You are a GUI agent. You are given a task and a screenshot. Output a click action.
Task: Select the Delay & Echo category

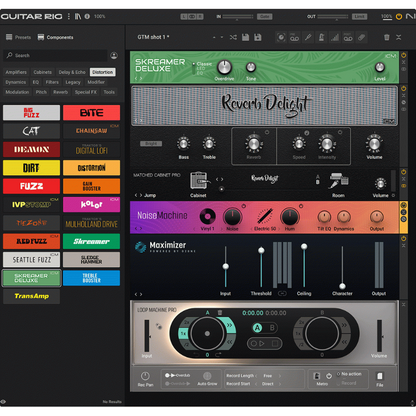tap(72, 72)
